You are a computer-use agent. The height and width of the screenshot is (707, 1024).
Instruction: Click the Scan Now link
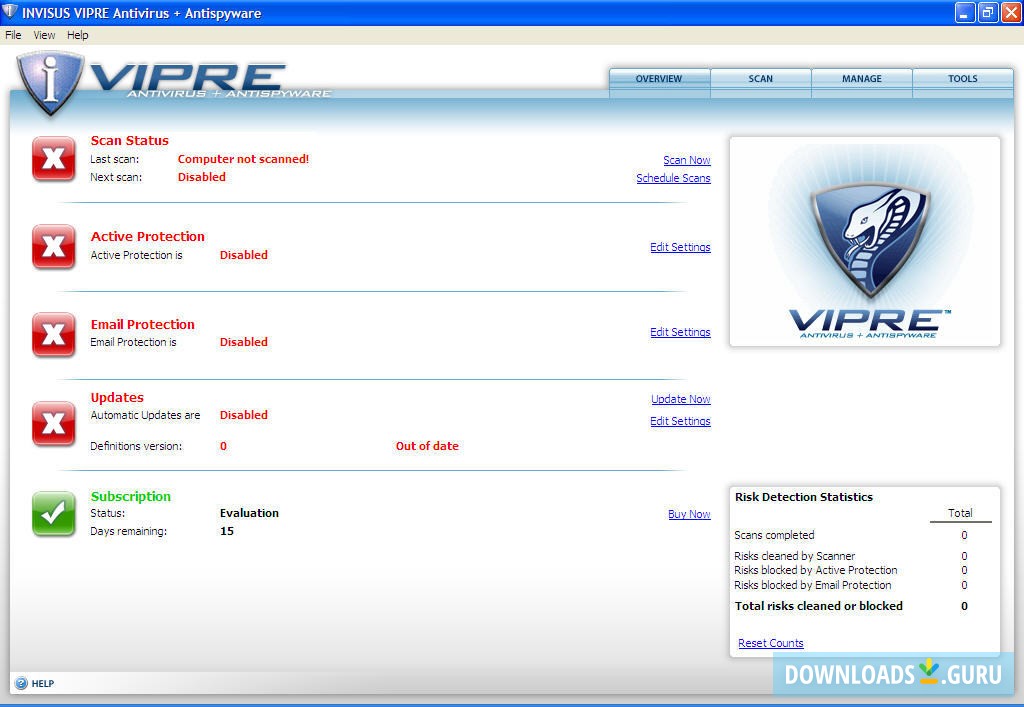686,160
